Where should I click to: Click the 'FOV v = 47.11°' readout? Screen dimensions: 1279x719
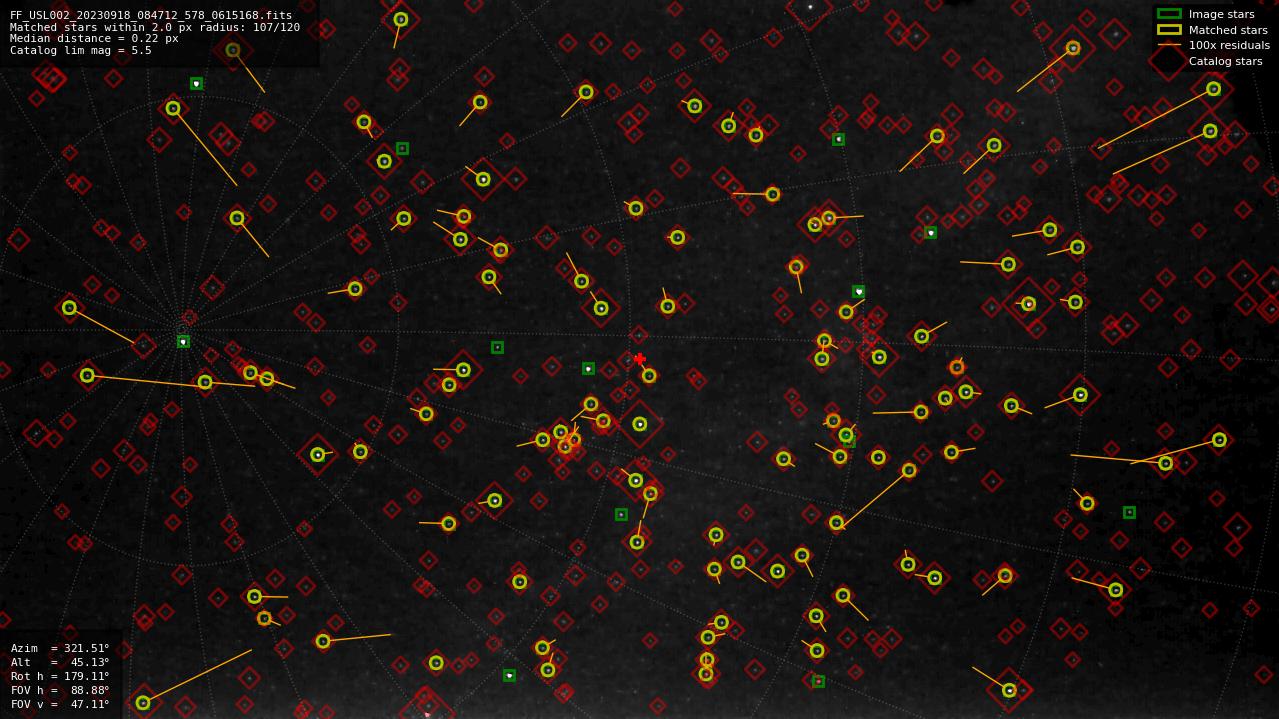click(60, 704)
